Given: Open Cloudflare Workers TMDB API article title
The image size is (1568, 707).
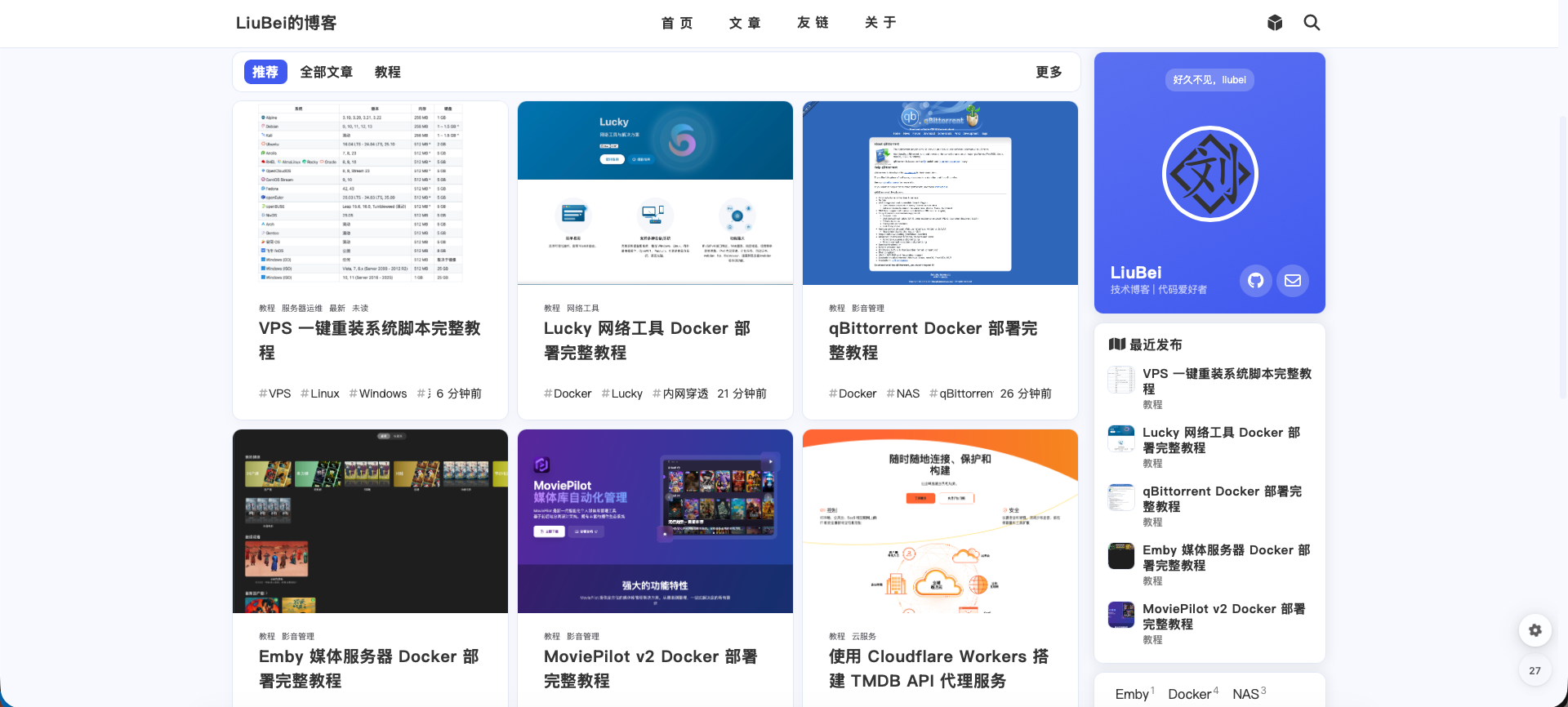Looking at the screenshot, I should (x=939, y=669).
